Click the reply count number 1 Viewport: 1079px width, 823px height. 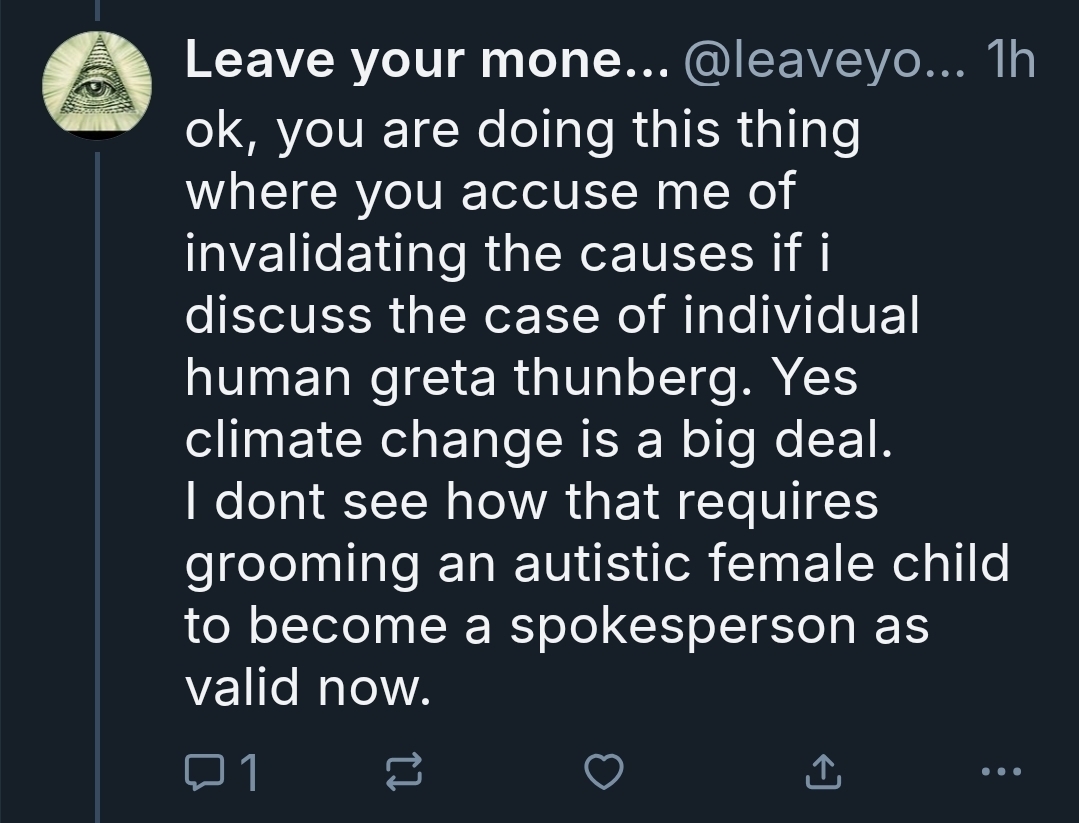point(249,772)
